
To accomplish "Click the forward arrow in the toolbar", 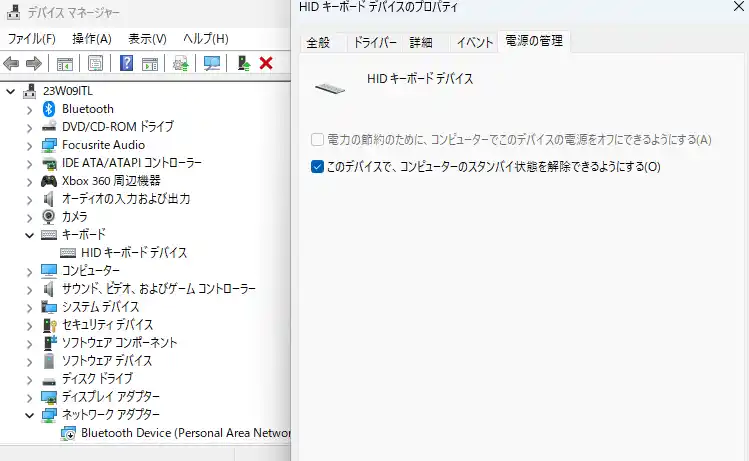I will [34, 64].
